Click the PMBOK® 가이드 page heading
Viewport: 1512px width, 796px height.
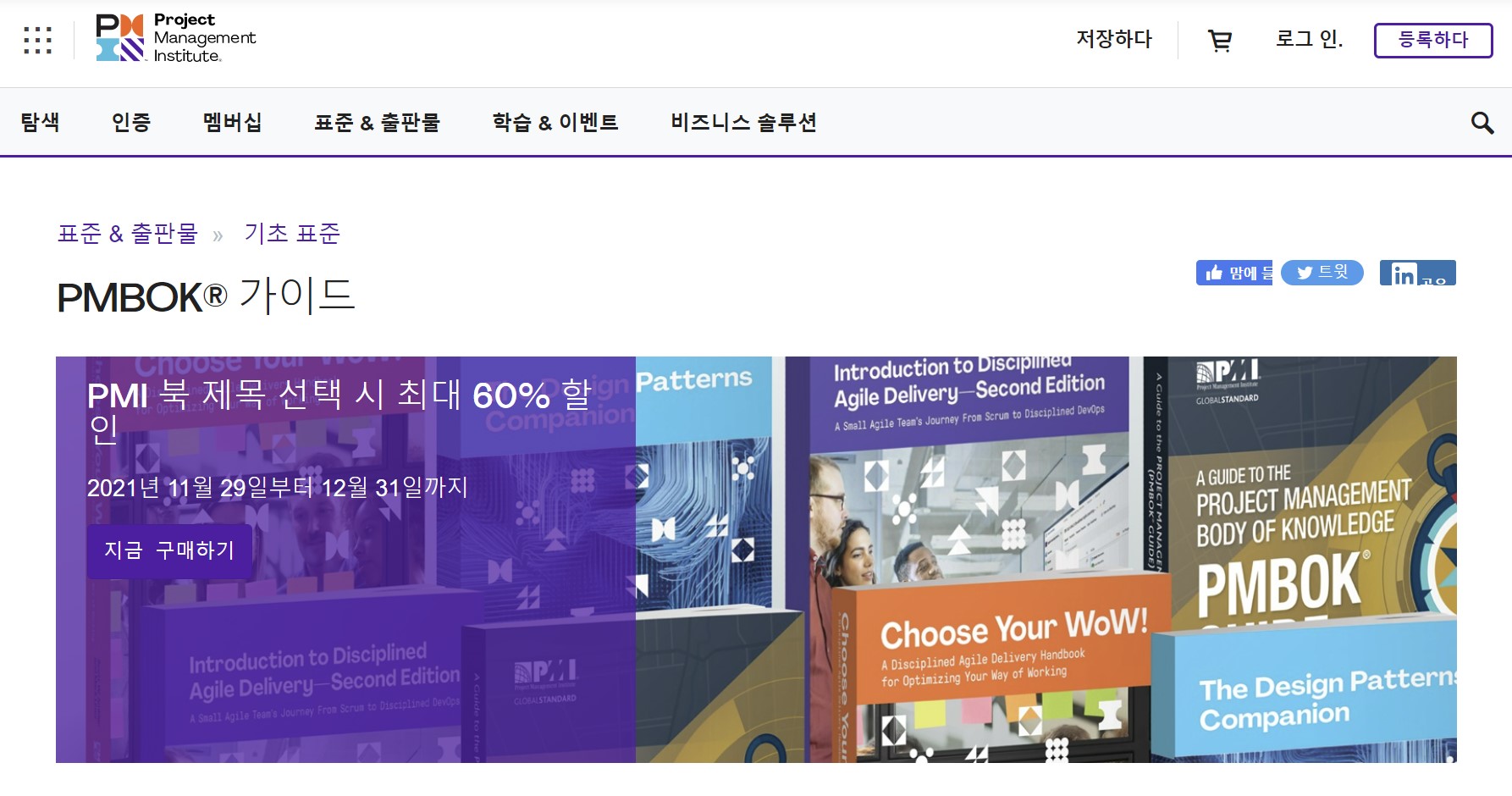[x=207, y=296]
